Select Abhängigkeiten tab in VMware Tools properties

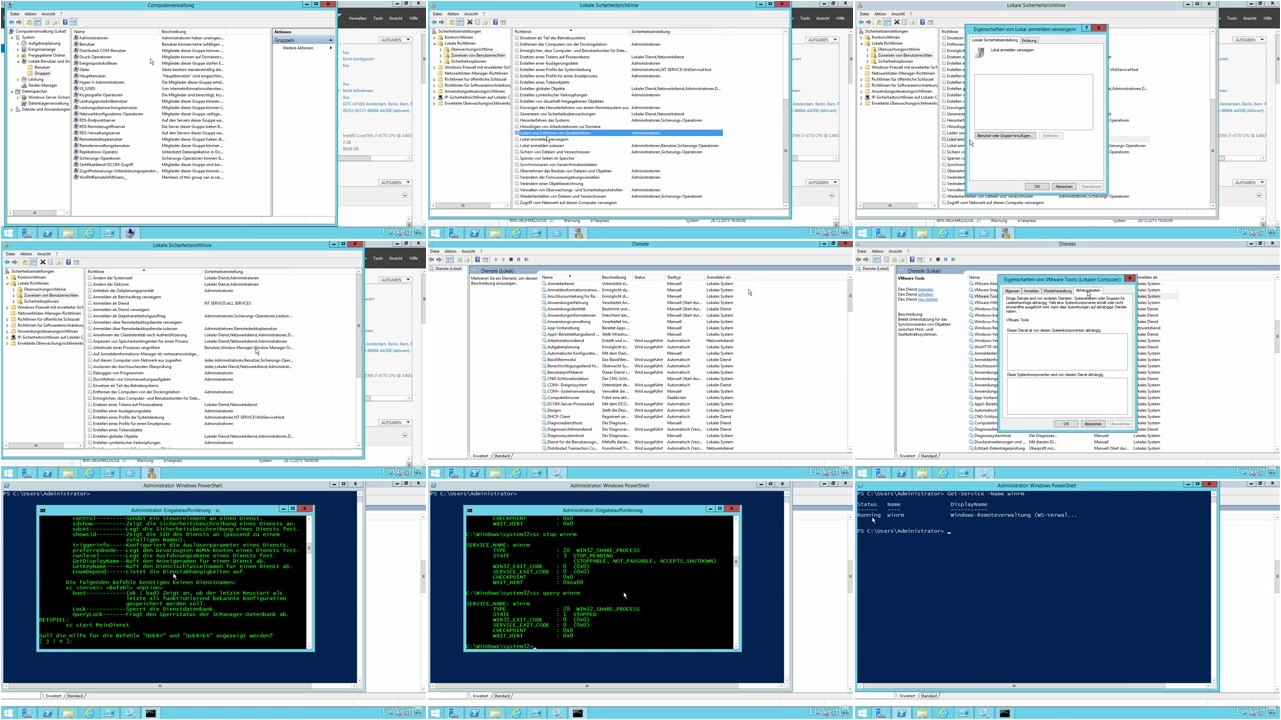1088,290
